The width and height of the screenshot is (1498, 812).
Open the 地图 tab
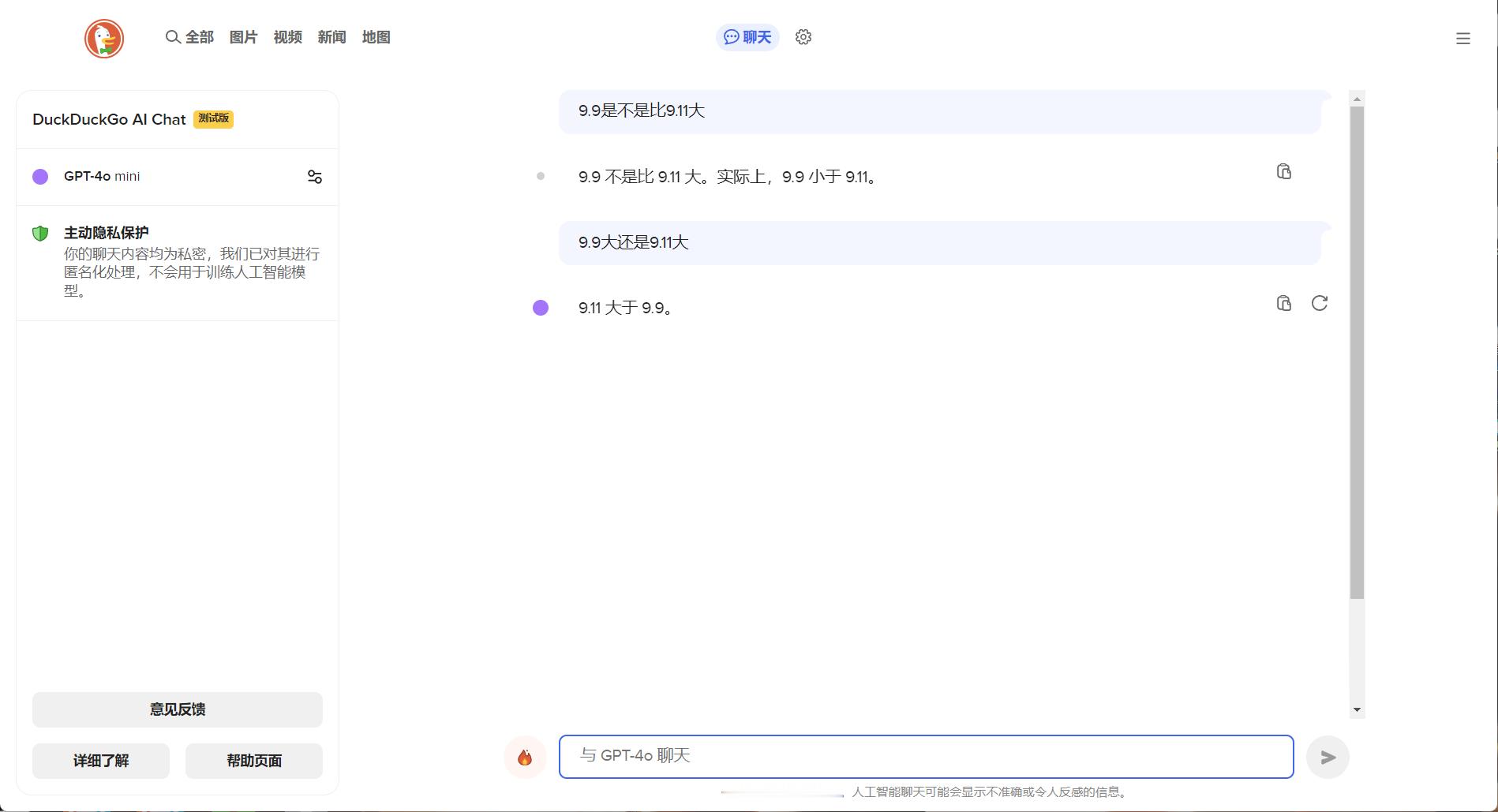pos(376,37)
